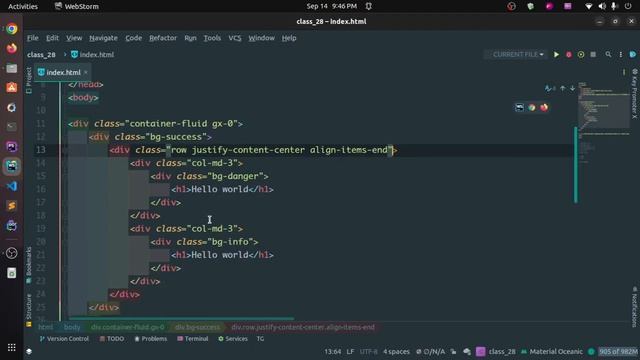Launch Google Chrome from the Ubuntu dock
Image resolution: width=640 pixels, height=360 pixels.
point(11,29)
